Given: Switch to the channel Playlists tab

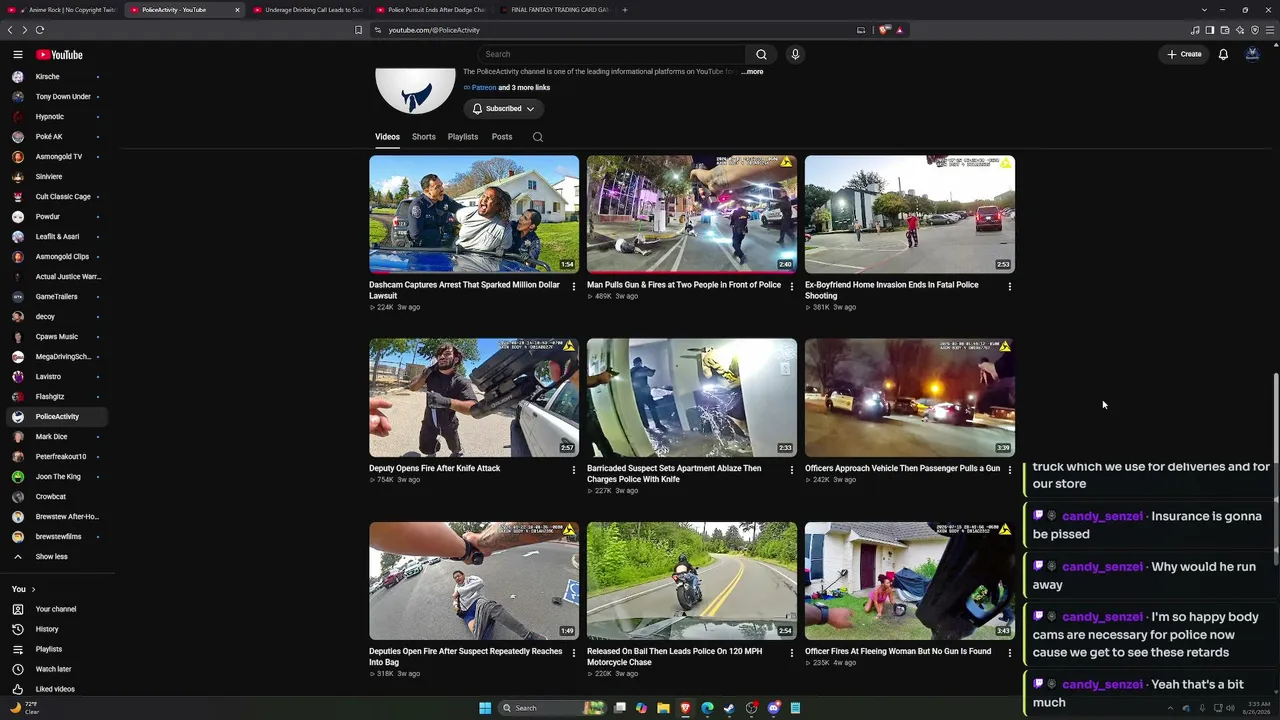Looking at the screenshot, I should [462, 137].
